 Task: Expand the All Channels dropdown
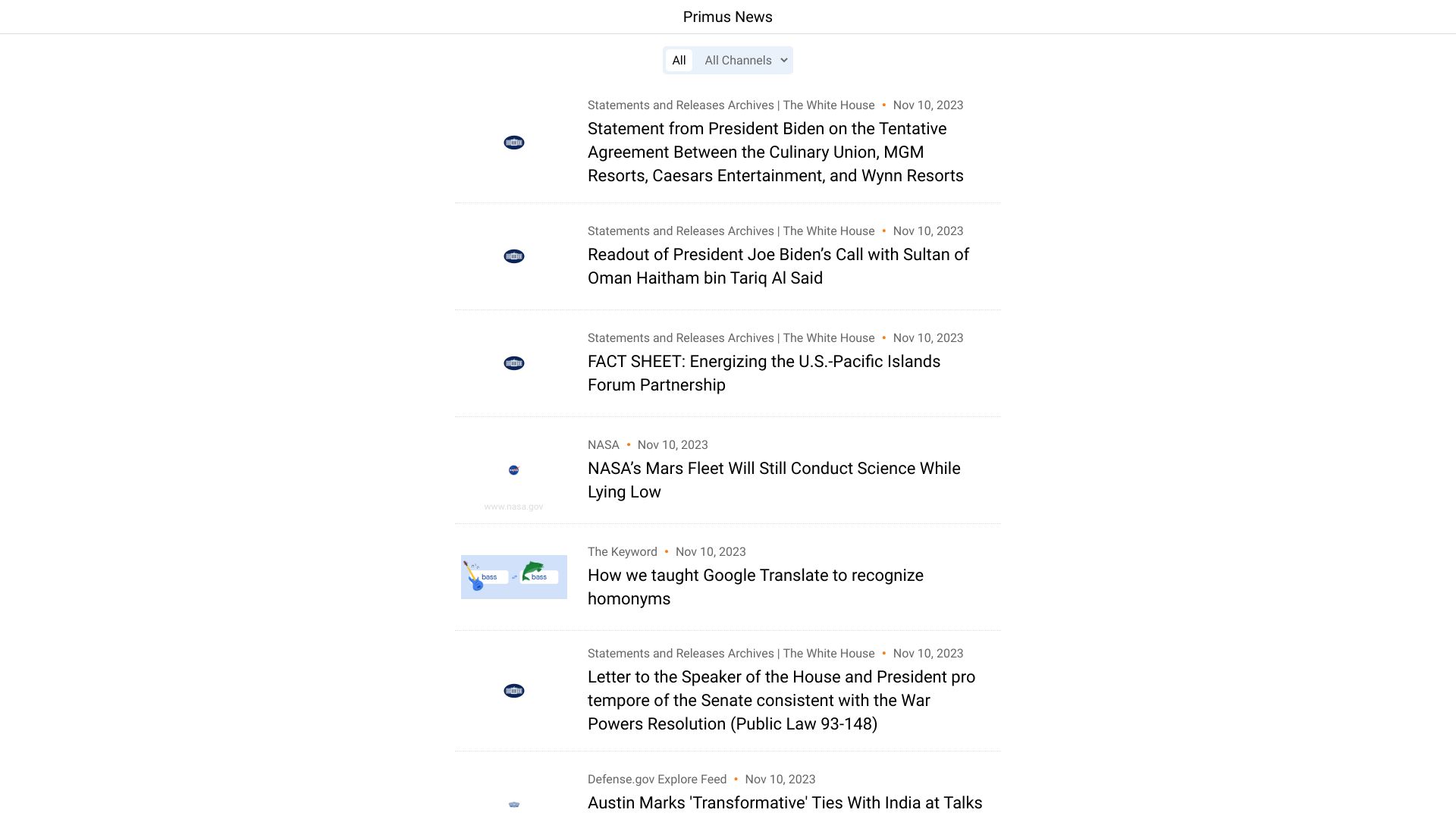coord(745,61)
